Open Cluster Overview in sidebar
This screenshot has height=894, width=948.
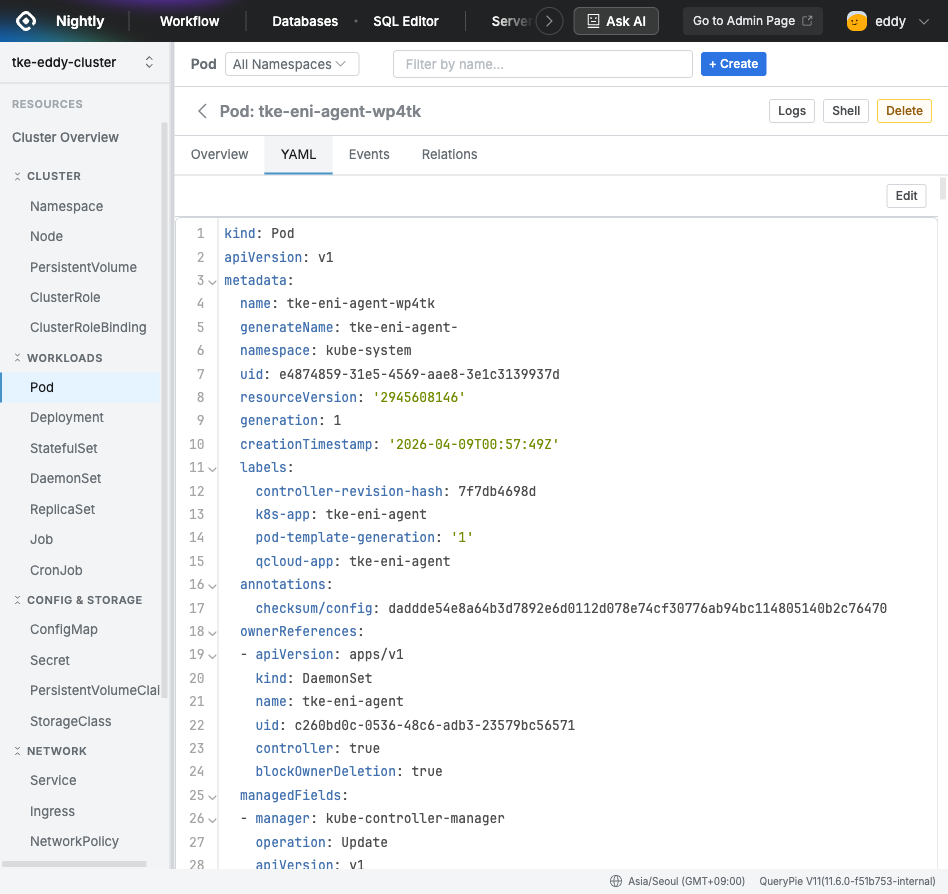pyautogui.click(x=65, y=138)
